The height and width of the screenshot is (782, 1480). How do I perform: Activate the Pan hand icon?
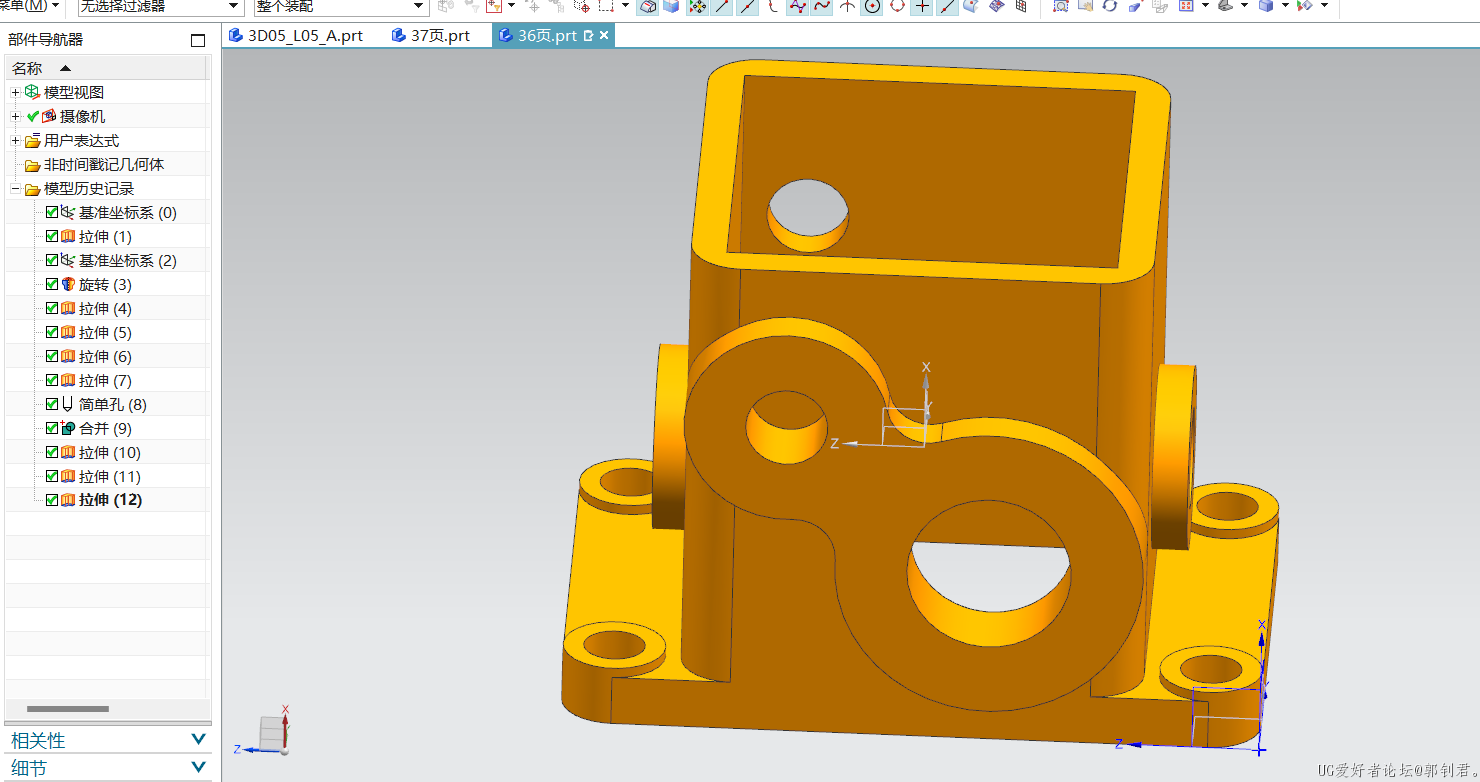(1085, 5)
